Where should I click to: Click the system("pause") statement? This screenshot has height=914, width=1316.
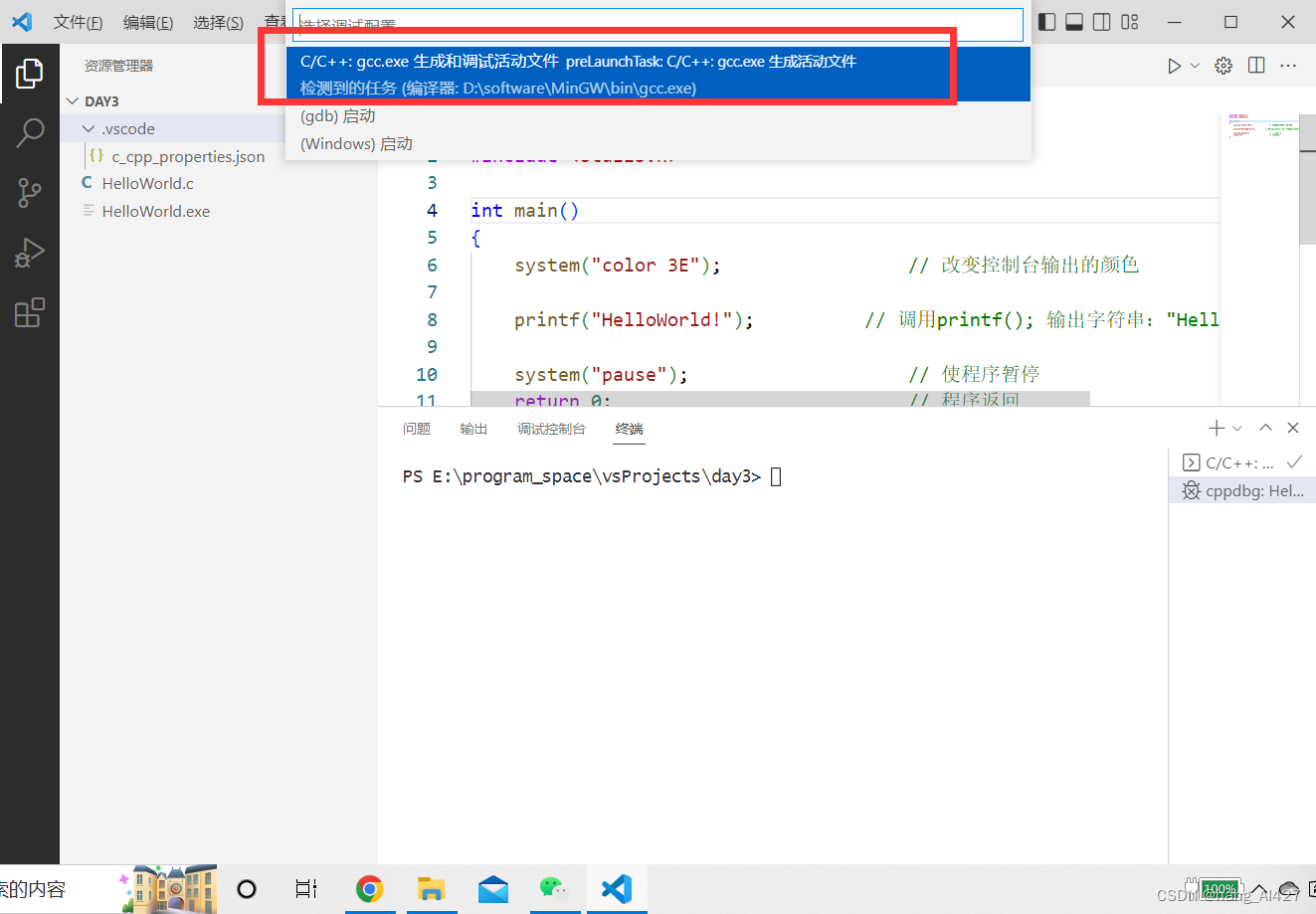tap(601, 374)
